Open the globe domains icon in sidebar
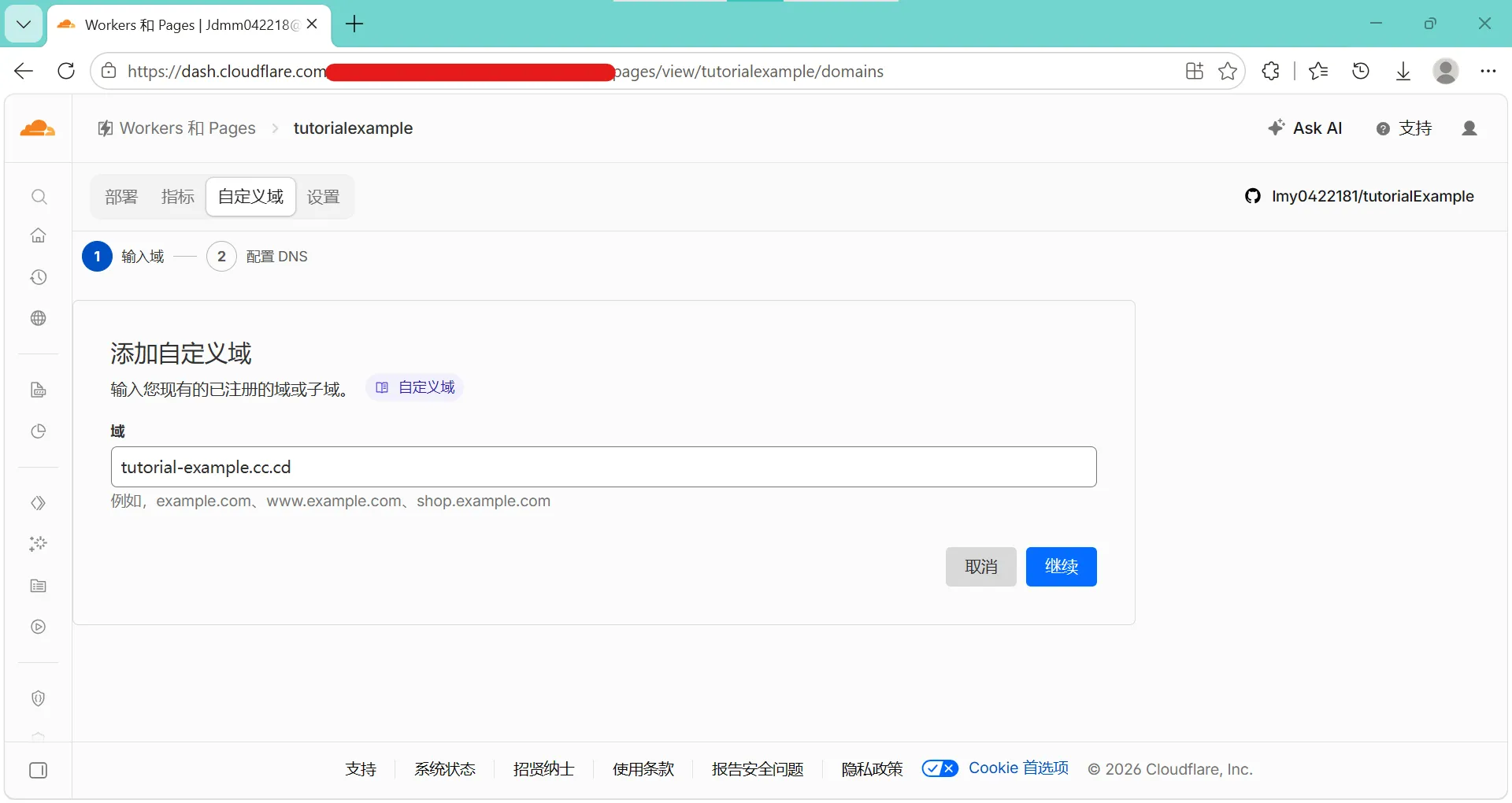Screen dimensions: 1512x803 tap(39, 318)
